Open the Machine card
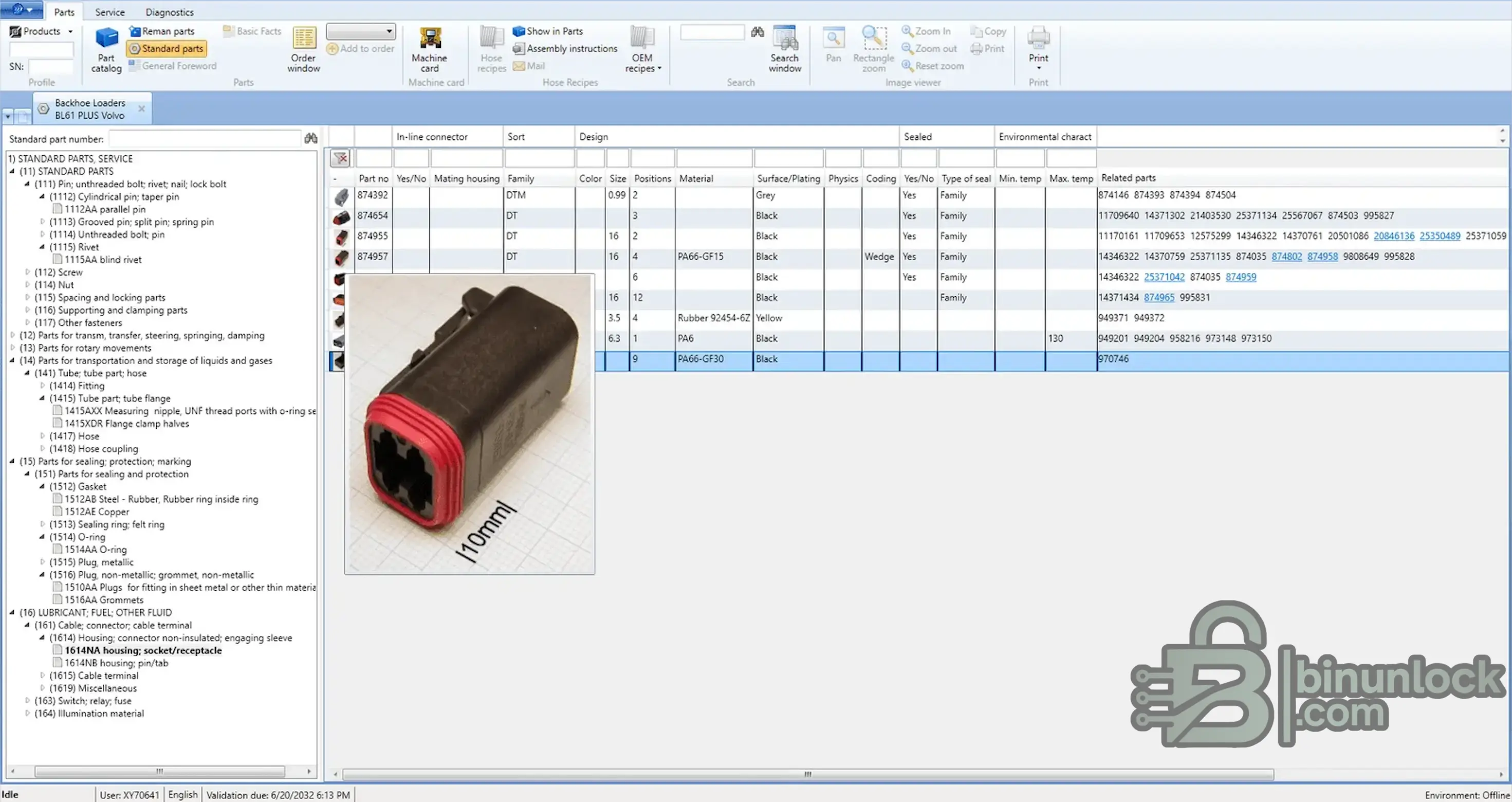The image size is (1512, 802). (x=430, y=50)
